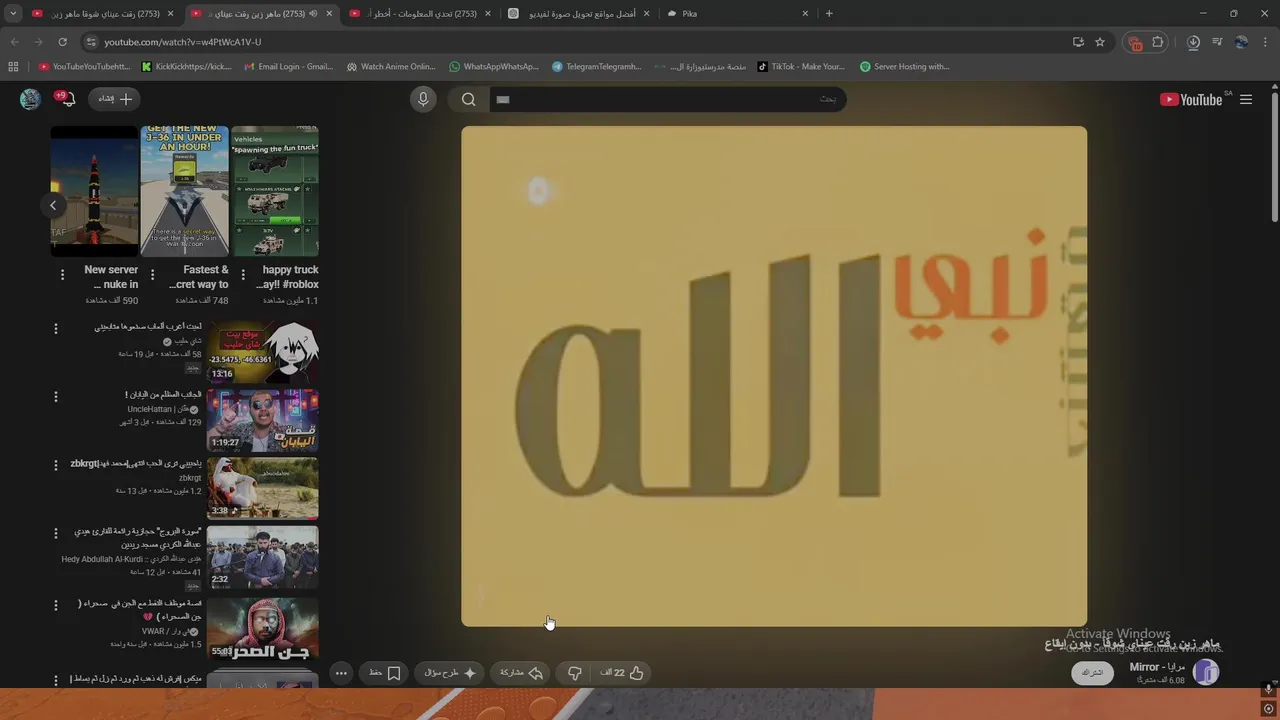1280x720 pixels.
Task: Like the video with 22 ألف likes
Action: (622, 673)
